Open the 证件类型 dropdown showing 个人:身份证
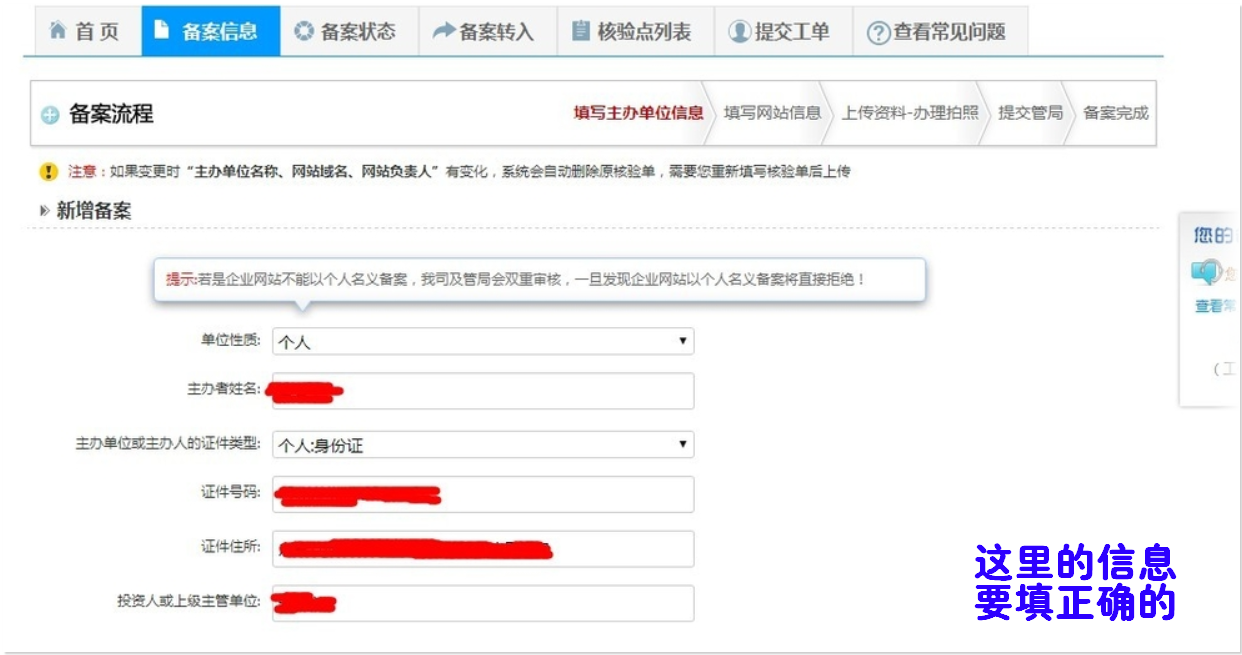Viewport: 1242px width, 655px height. point(483,445)
